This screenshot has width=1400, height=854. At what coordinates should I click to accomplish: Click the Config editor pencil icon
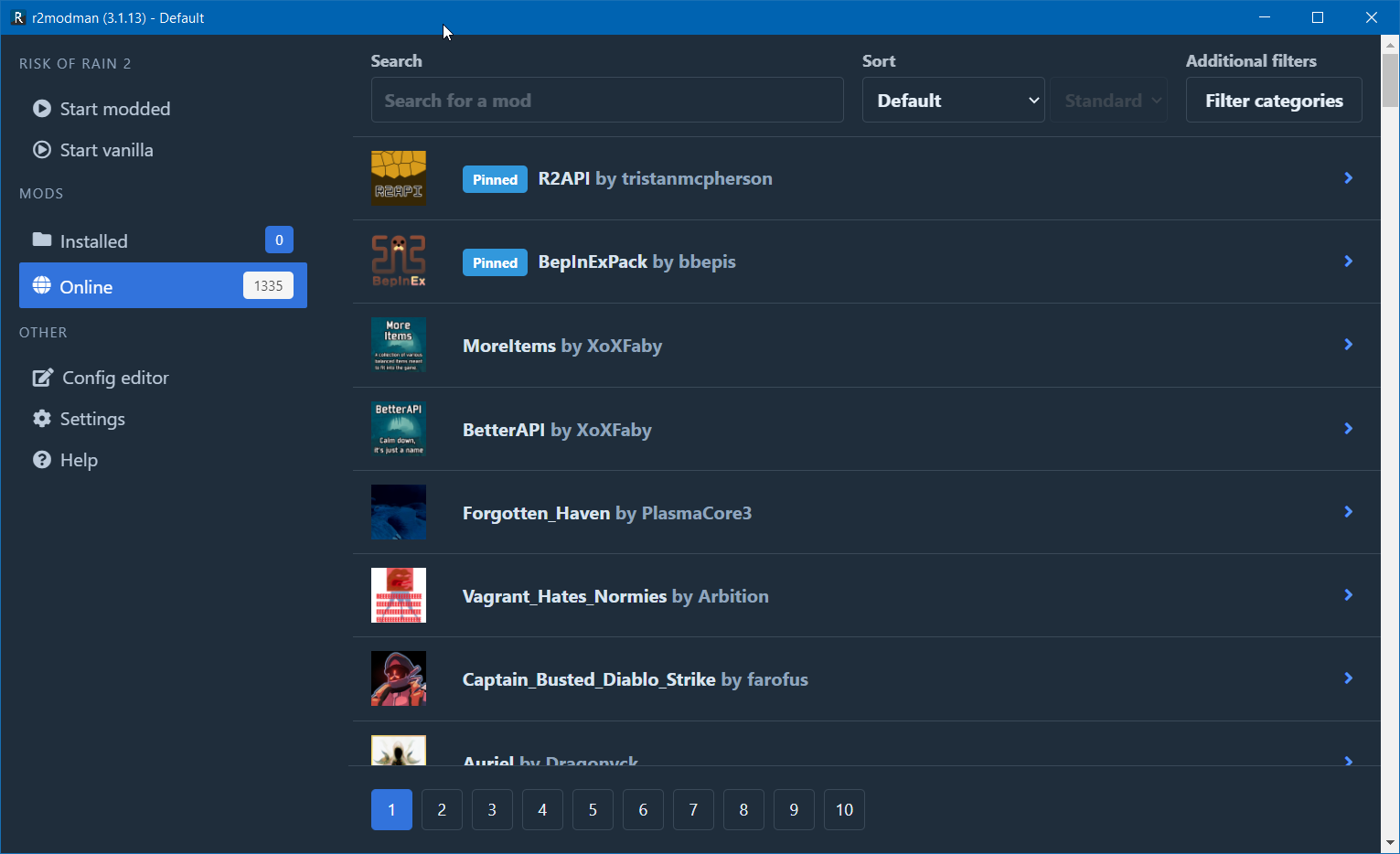(43, 378)
